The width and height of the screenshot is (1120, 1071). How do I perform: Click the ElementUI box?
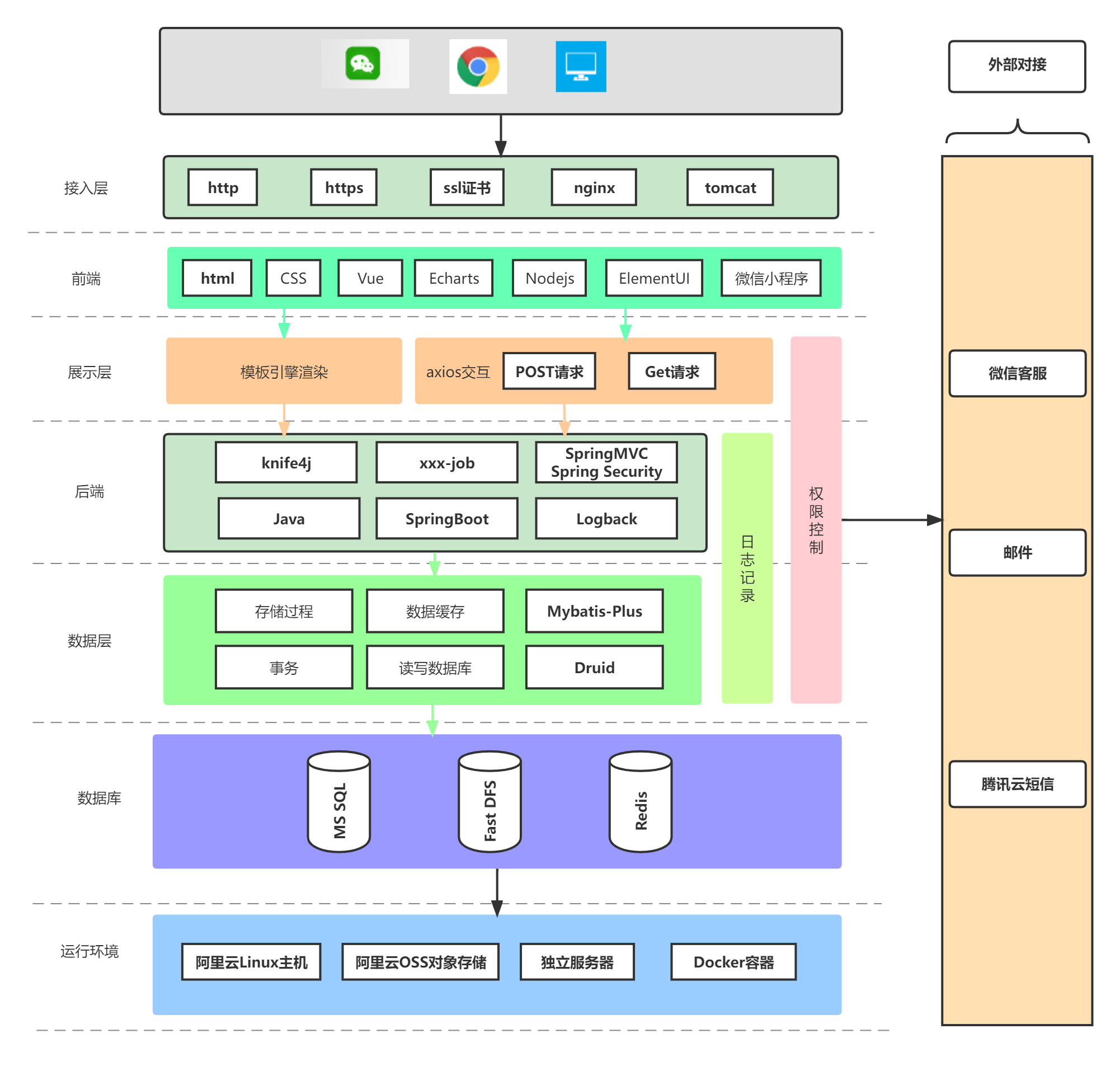[x=653, y=278]
